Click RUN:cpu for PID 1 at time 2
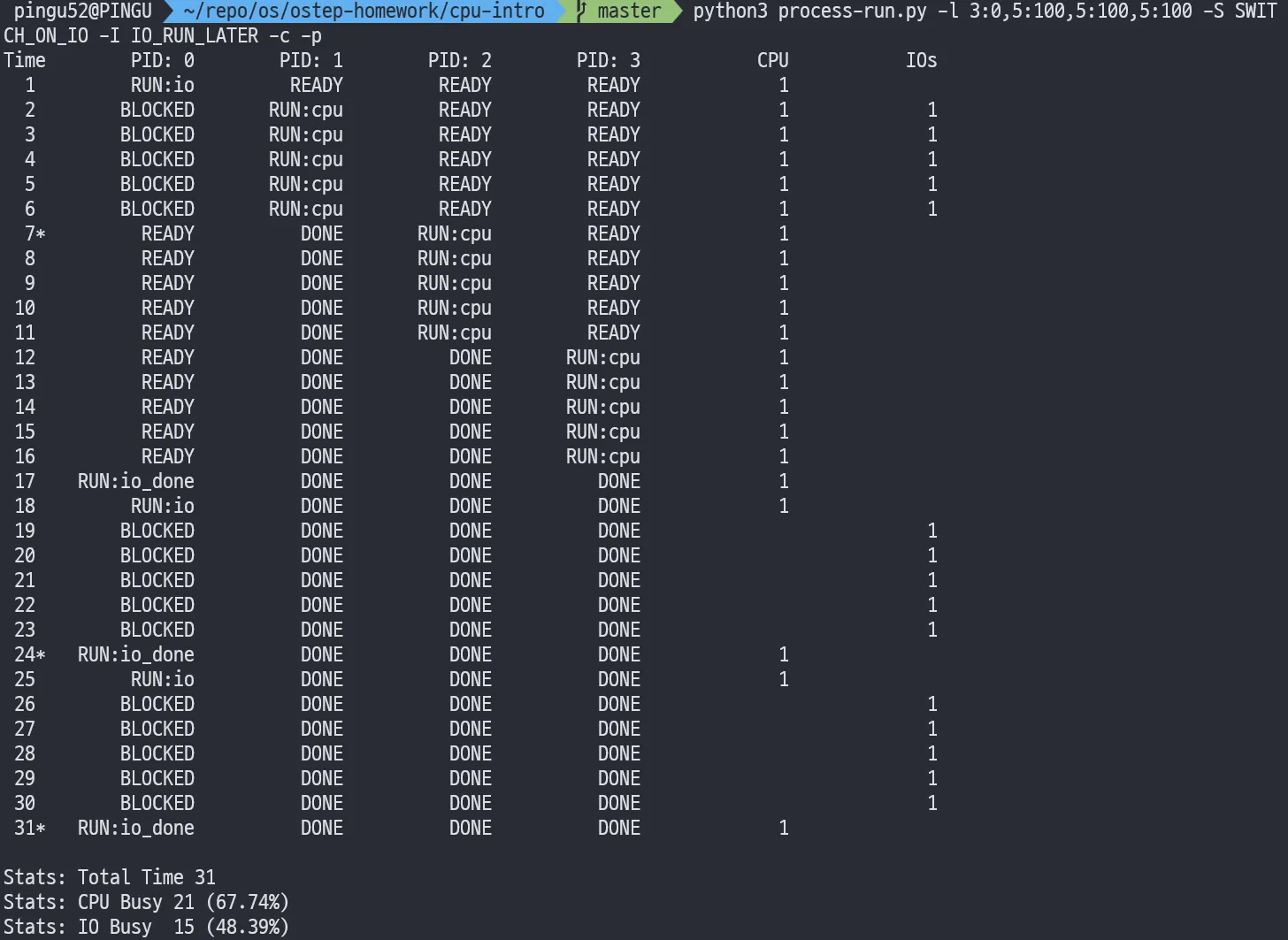This screenshot has height=940, width=1288. pyautogui.click(x=306, y=110)
